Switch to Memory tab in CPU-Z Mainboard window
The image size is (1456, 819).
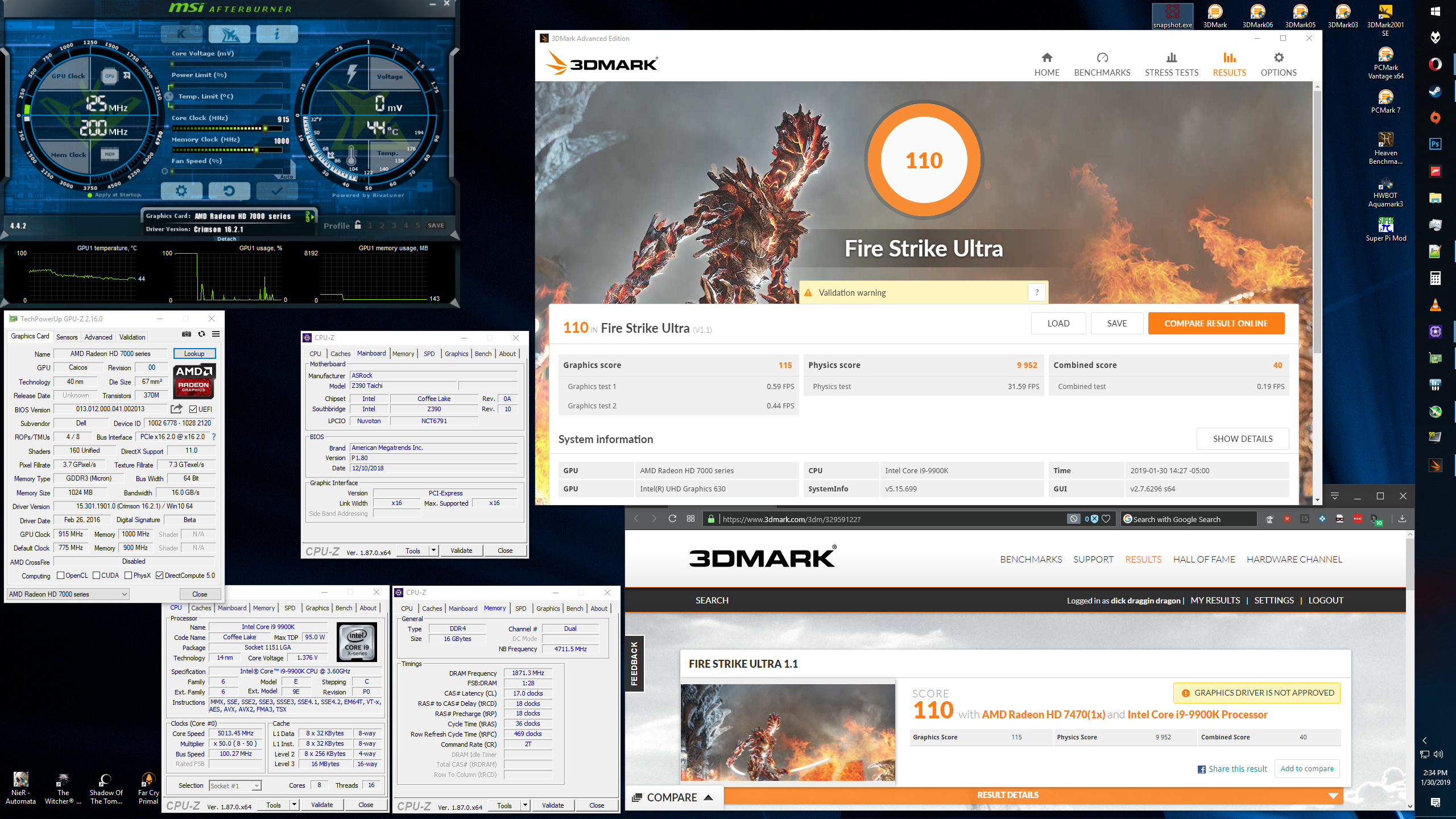pos(403,354)
